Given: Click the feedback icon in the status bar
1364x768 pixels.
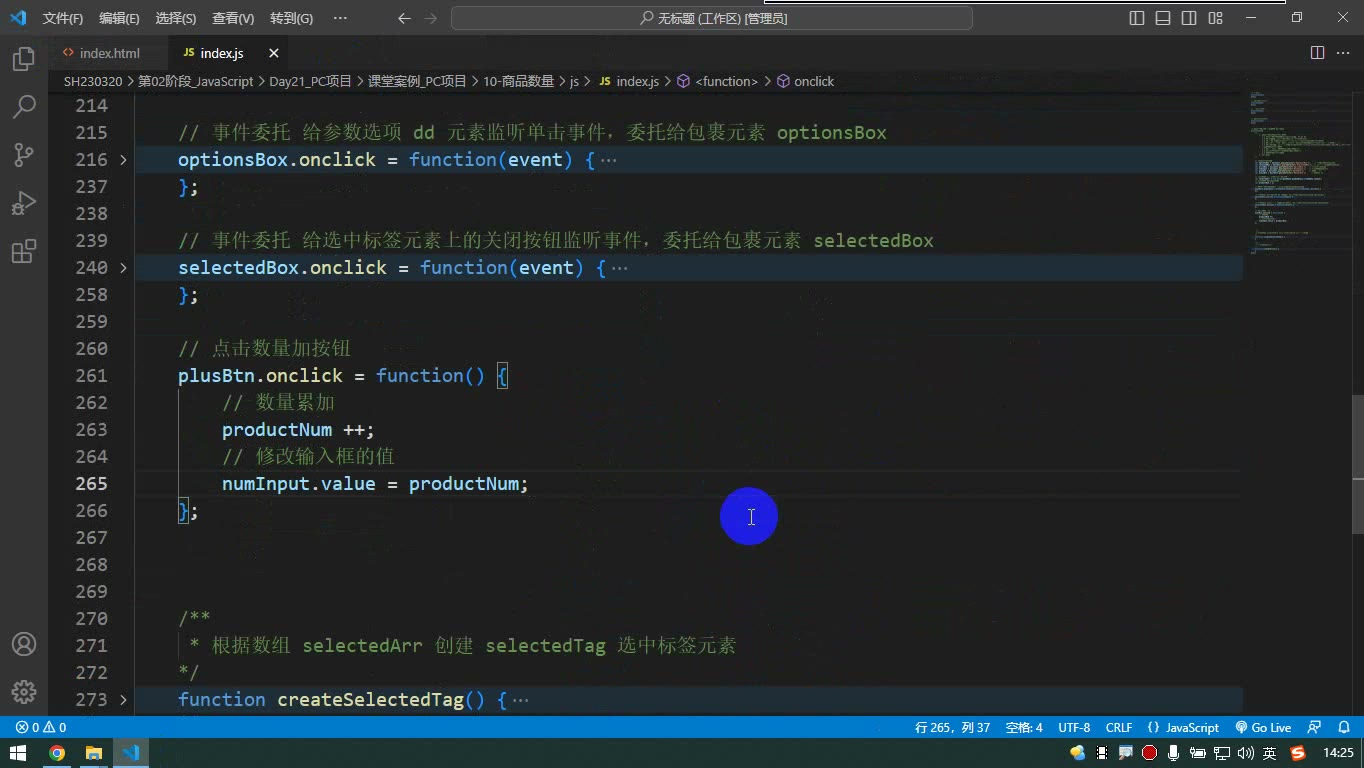Looking at the screenshot, I should pyautogui.click(x=1315, y=728).
